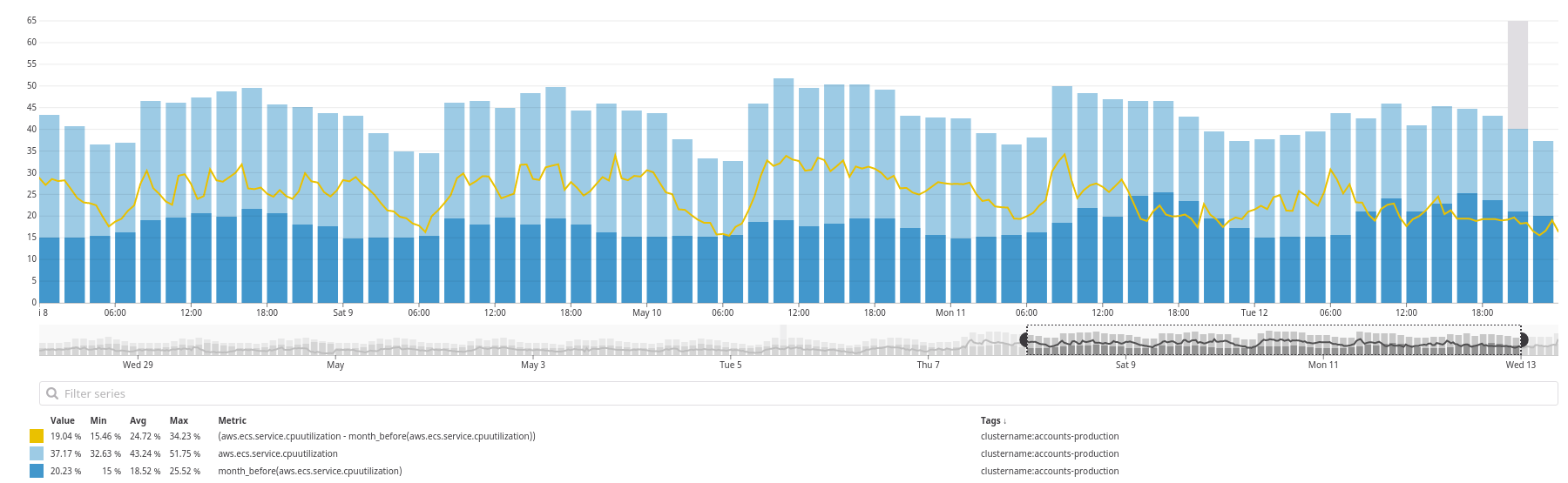Sort the legend by the Avg column
The height and width of the screenshot is (483, 1568).
point(138,421)
